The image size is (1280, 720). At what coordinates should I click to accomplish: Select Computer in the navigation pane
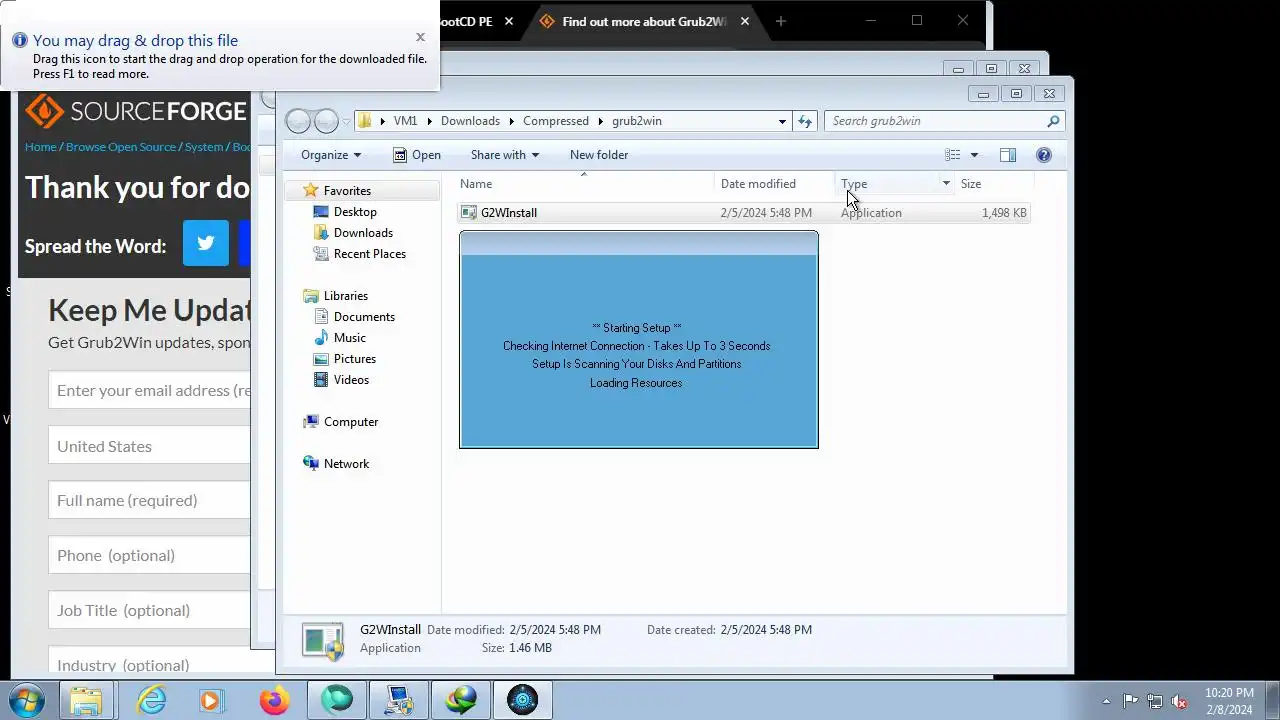click(x=351, y=422)
